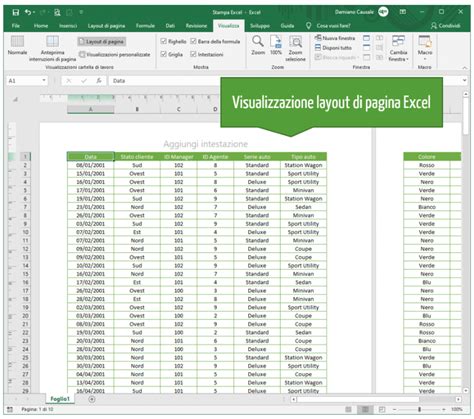Toggle the Griglia checkbox

pos(163,54)
